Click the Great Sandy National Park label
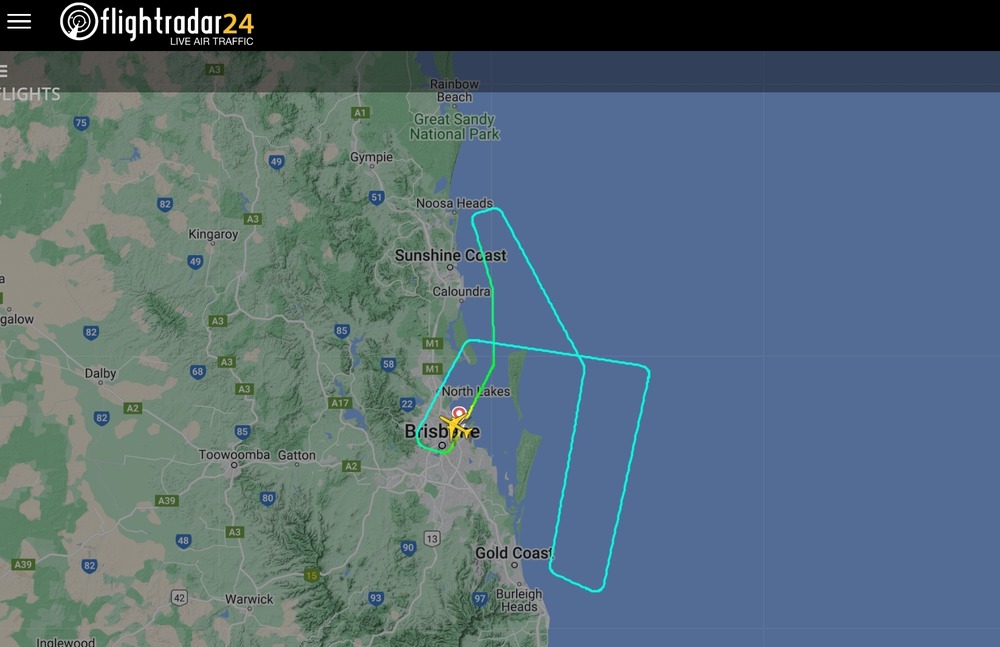The image size is (1000, 647). (x=455, y=126)
